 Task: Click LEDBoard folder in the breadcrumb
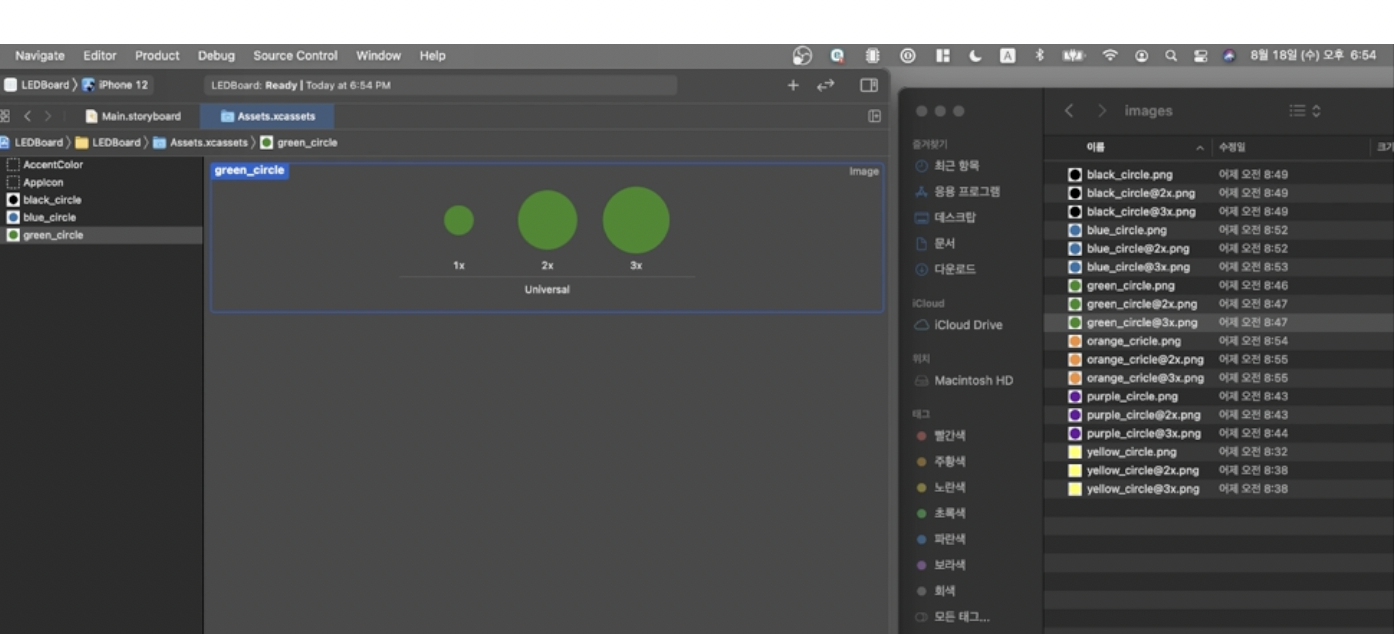click(x=108, y=143)
